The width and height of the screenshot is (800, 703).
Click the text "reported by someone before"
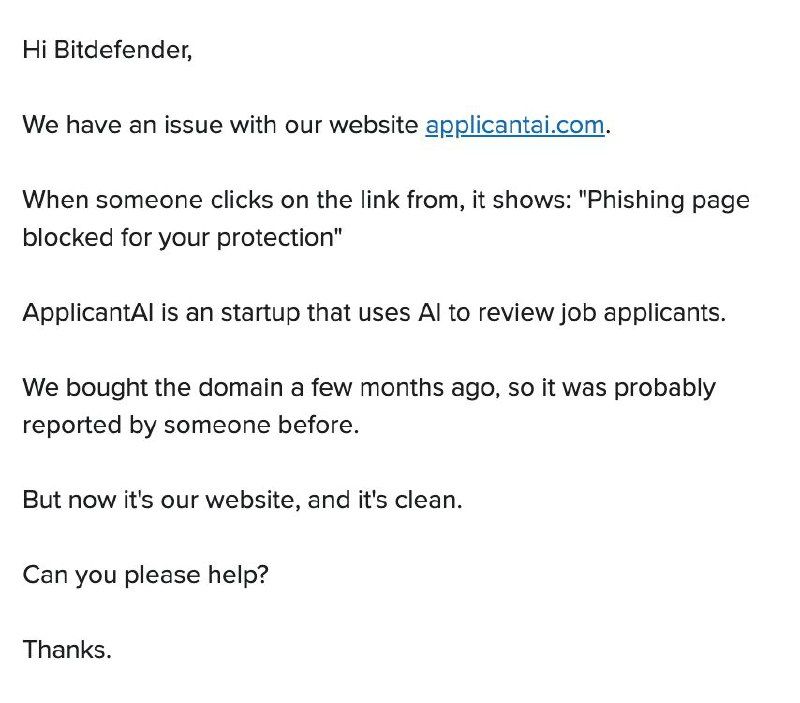[x=190, y=425]
